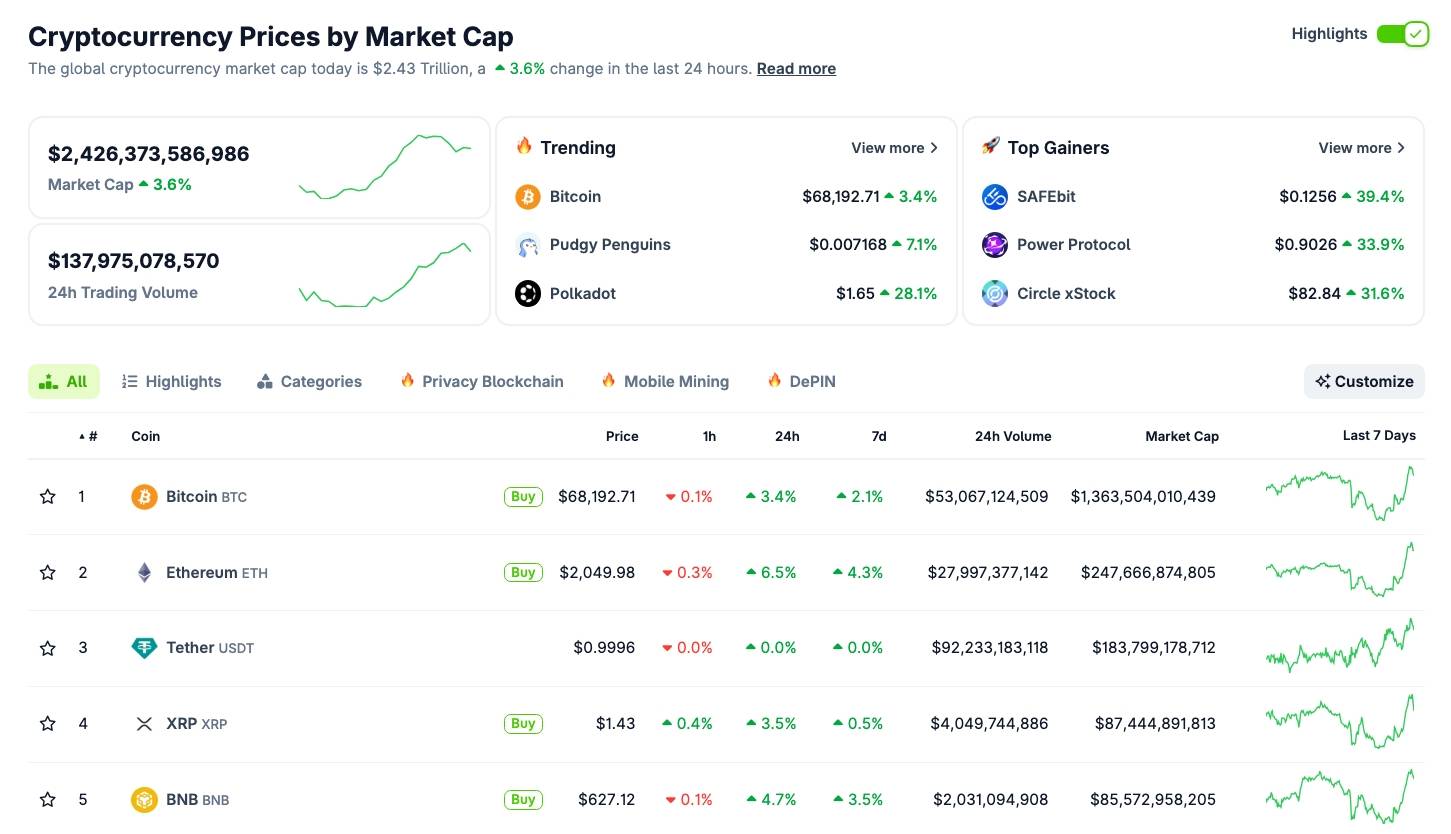1451x834 pixels.
Task: Open the Read more link
Action: tap(796, 69)
